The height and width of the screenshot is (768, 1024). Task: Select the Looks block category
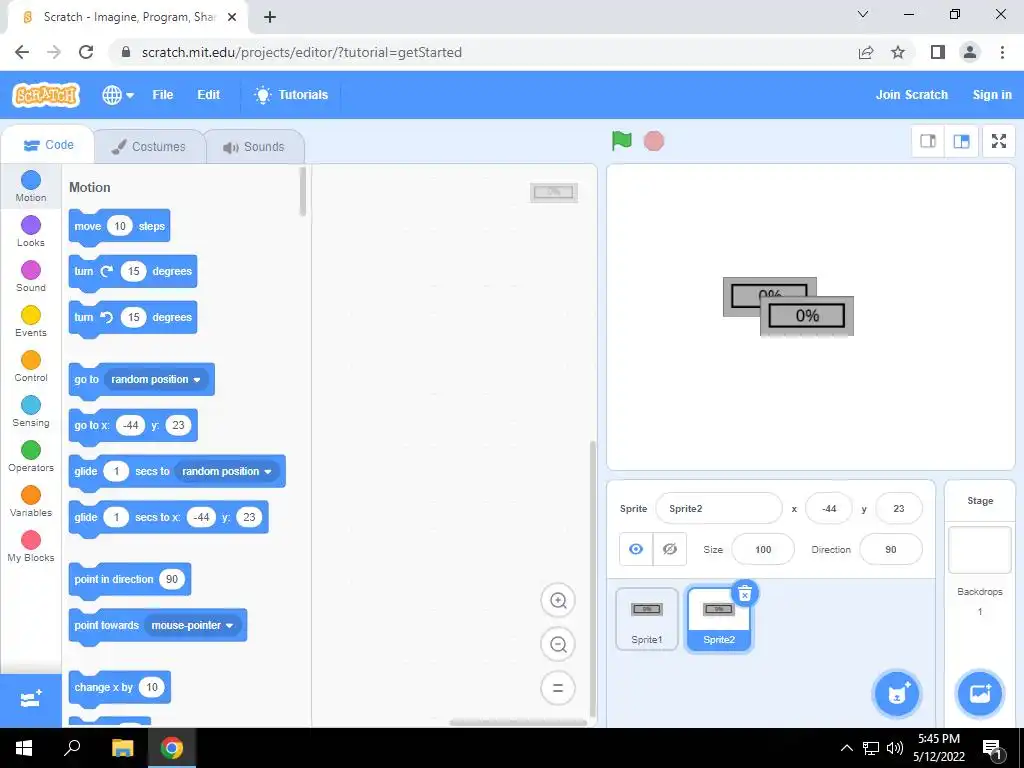31,231
